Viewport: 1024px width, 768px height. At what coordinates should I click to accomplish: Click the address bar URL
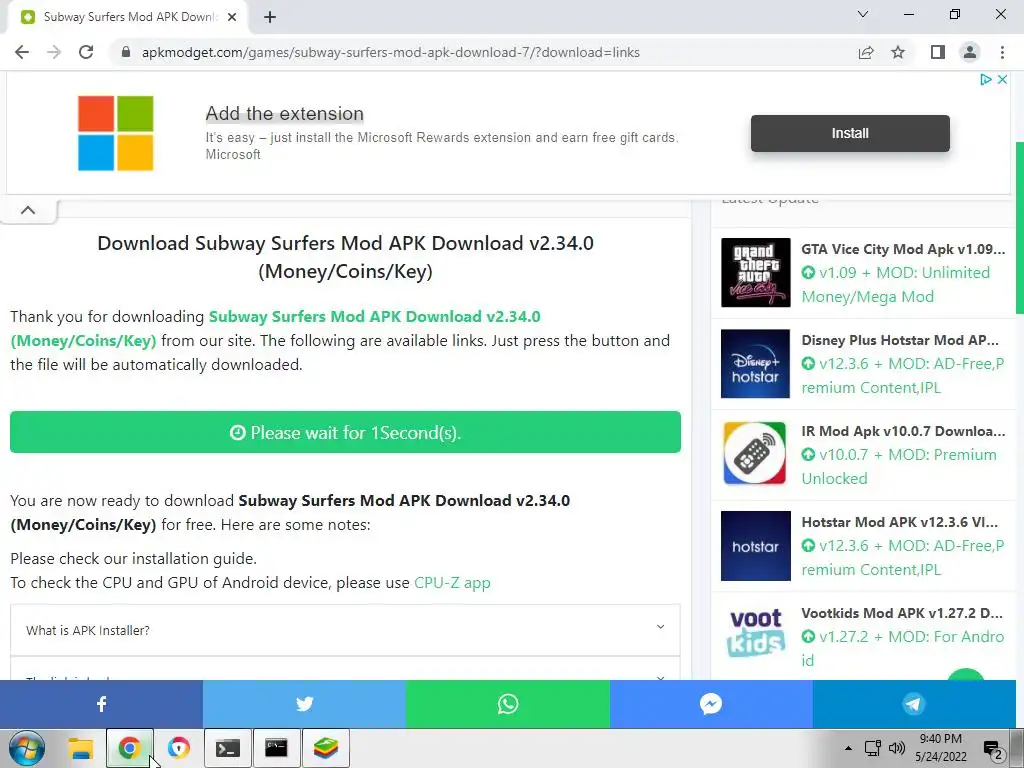tap(391, 52)
